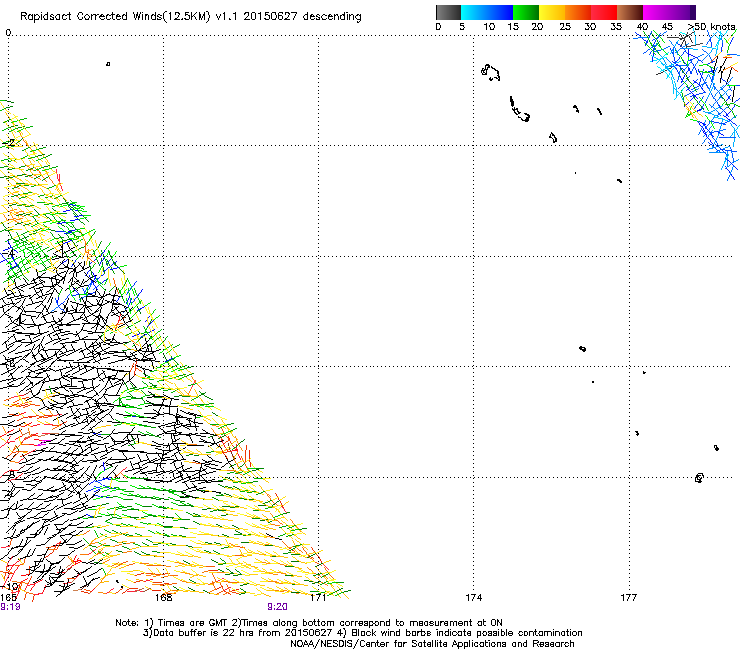Click the purple '9:13' time label
Viewport: 740px width, 650px height.
[10, 607]
